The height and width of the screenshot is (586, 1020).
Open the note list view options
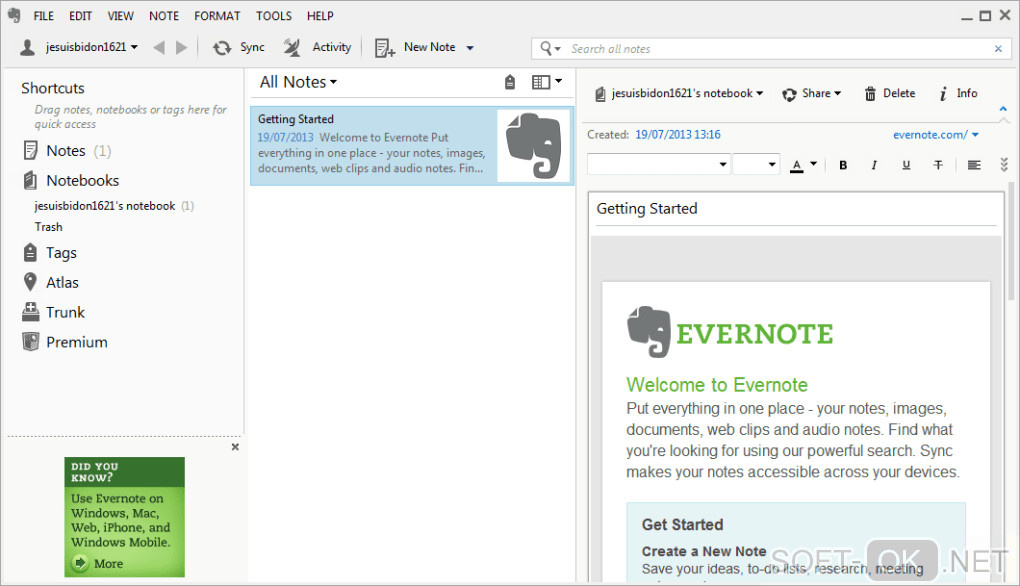pyautogui.click(x=546, y=82)
